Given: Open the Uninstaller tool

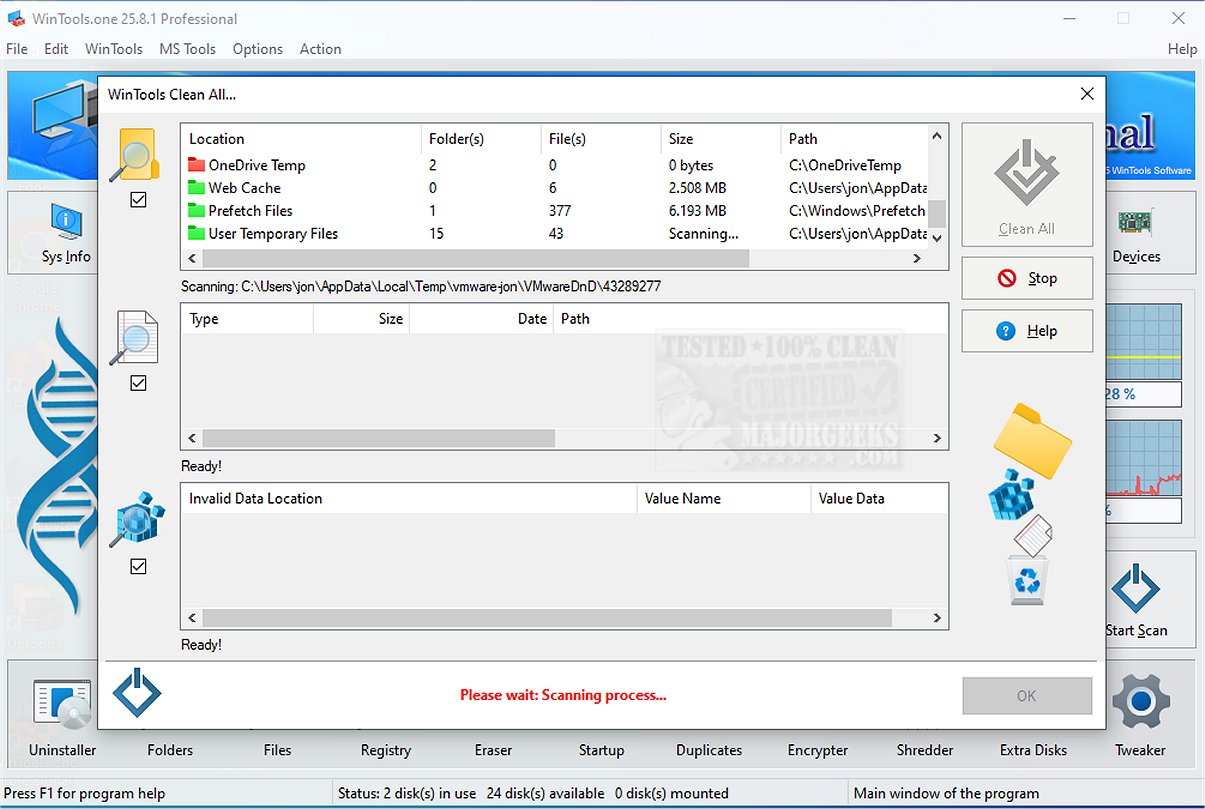Looking at the screenshot, I should point(62,714).
